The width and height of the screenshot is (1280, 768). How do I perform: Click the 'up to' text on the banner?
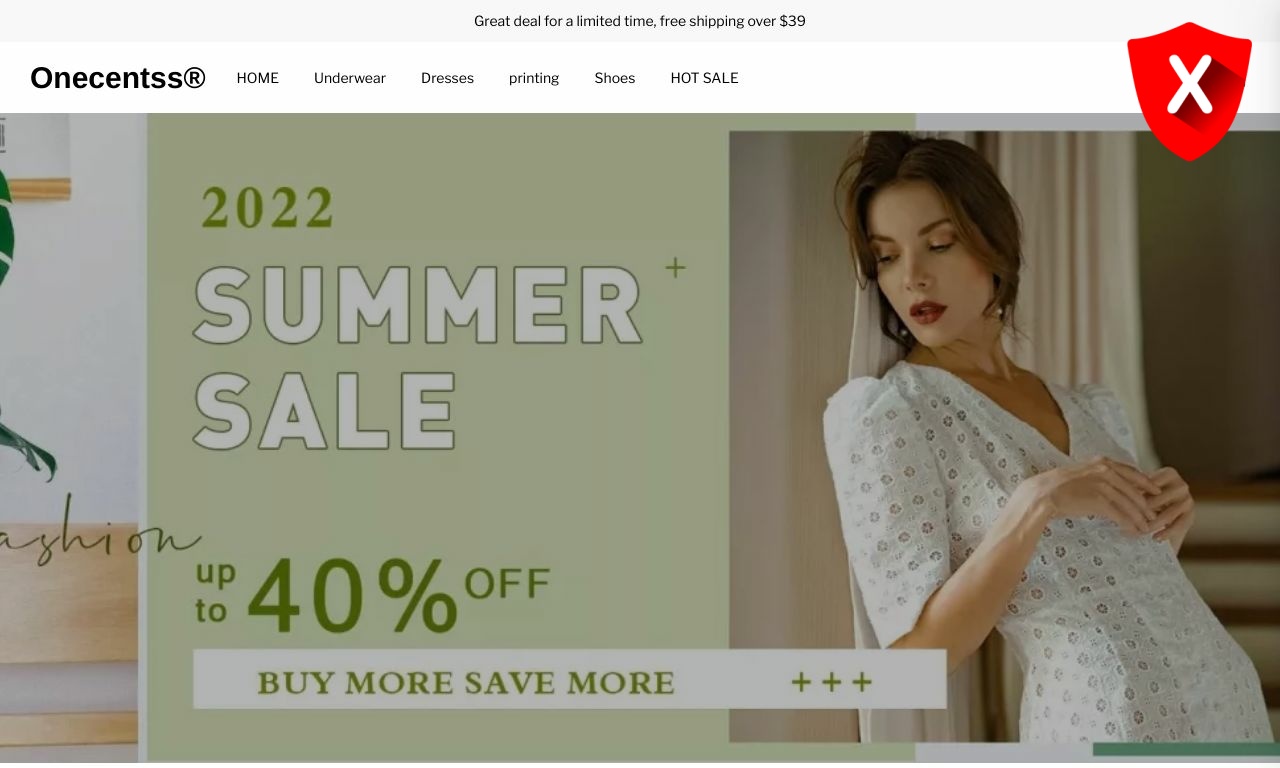click(216, 592)
